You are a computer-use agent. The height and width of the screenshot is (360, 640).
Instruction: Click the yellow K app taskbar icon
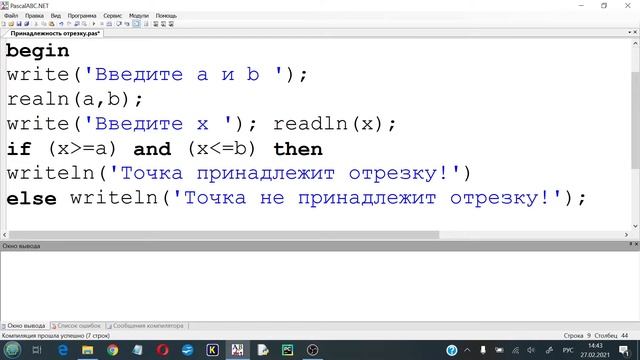[x=212, y=350]
